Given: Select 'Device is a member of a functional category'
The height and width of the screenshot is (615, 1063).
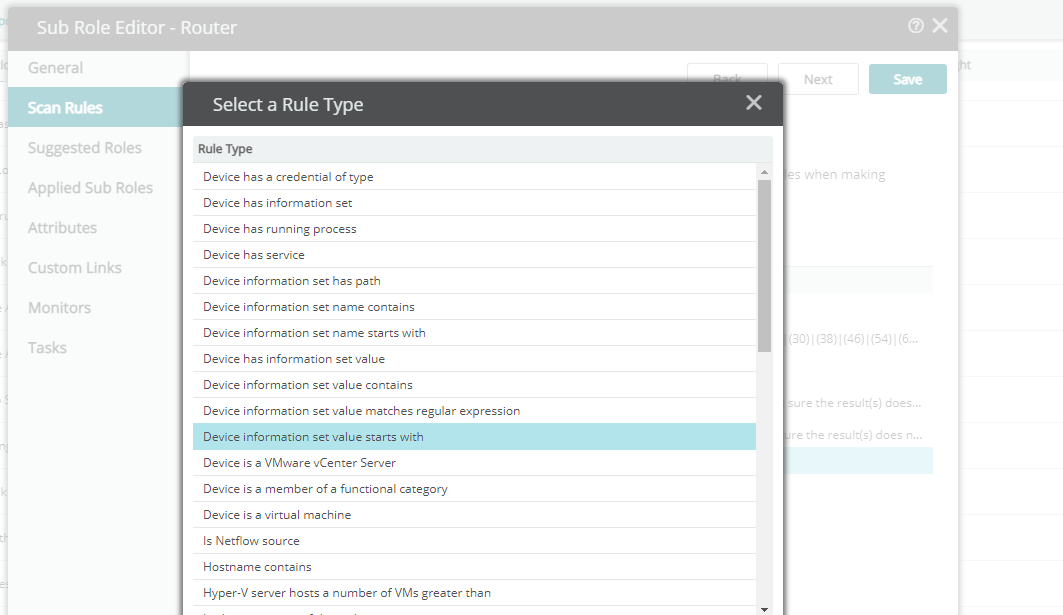Looking at the screenshot, I should point(475,489).
